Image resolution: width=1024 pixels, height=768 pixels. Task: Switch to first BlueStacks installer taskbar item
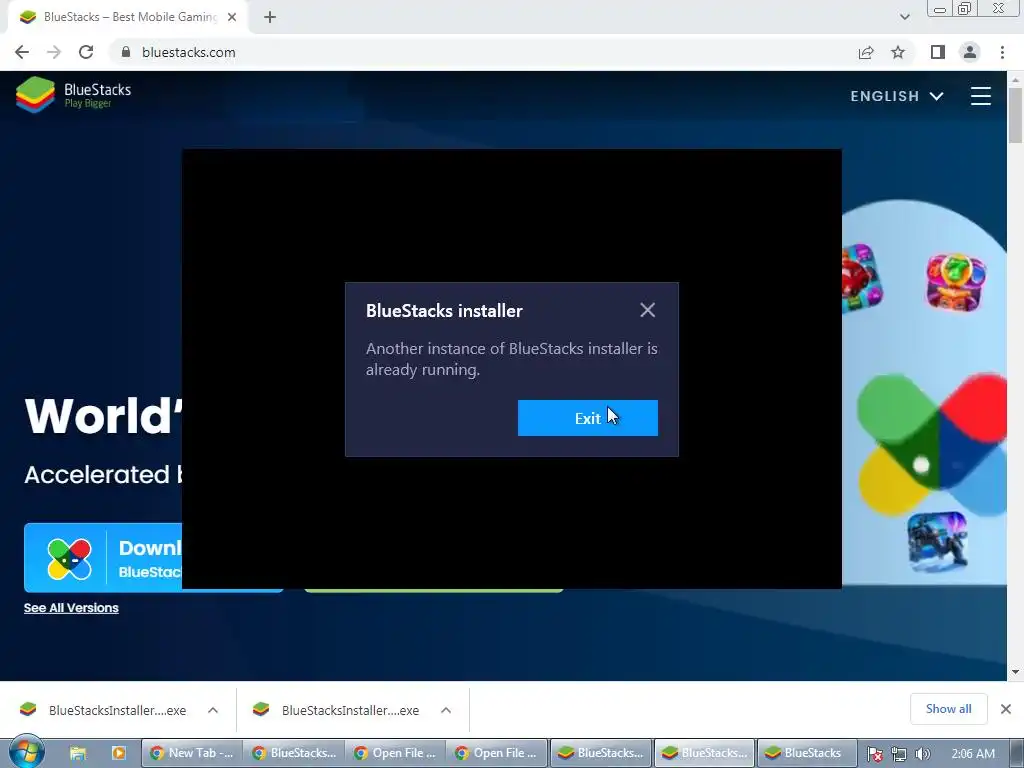coord(601,754)
